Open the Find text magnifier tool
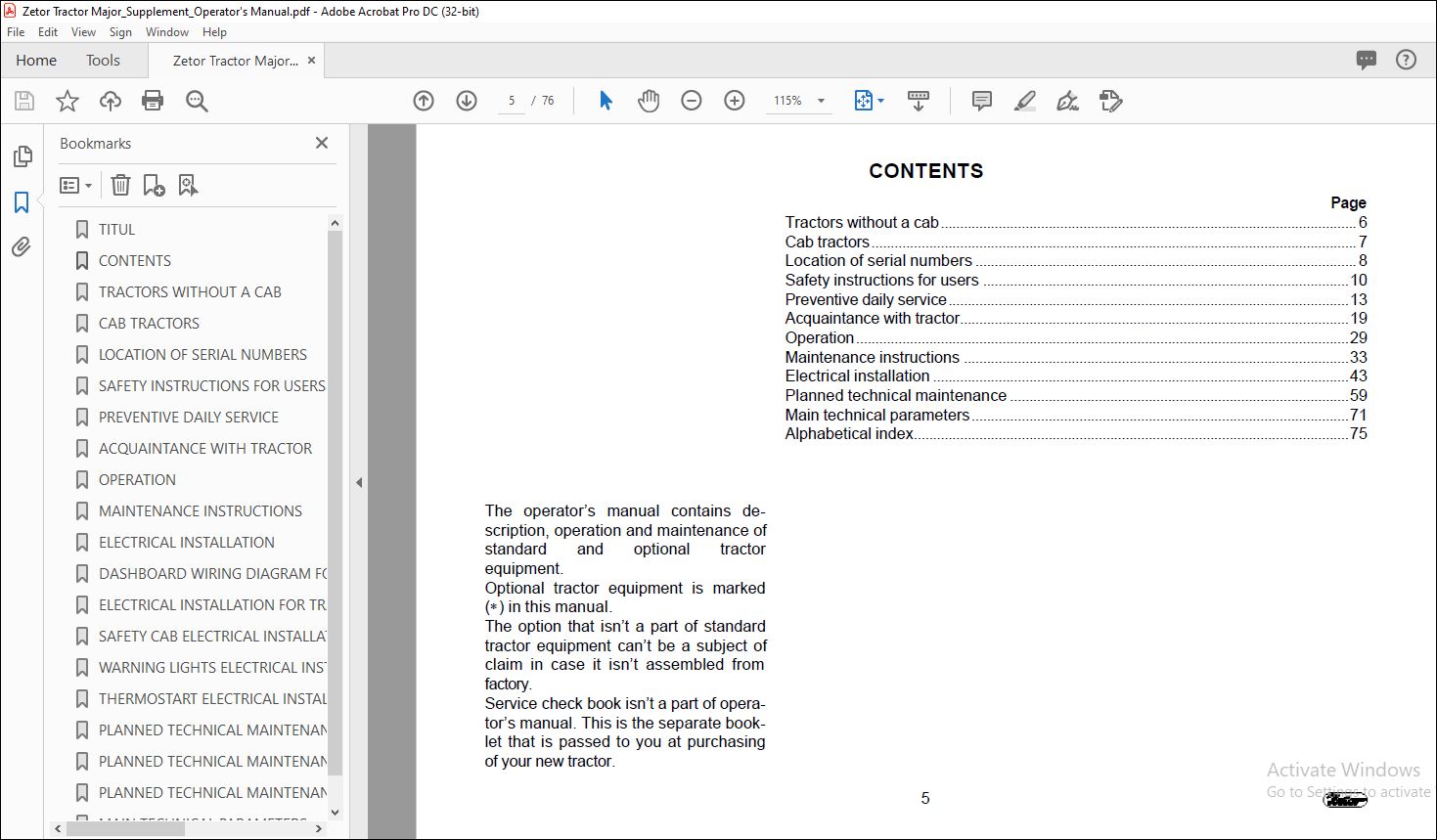Screen dimensions: 1437x840 197,101
